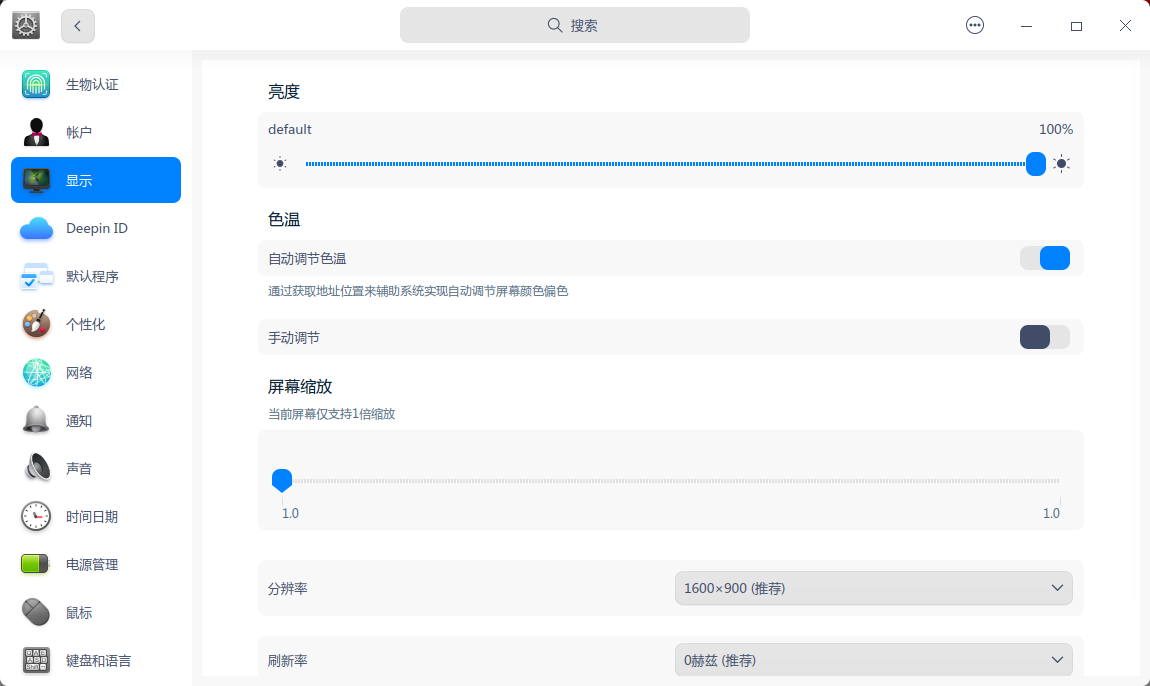This screenshot has width=1150, height=686.
Task: Enable manual color temperature adjustment switch
Action: pyautogui.click(x=1044, y=337)
